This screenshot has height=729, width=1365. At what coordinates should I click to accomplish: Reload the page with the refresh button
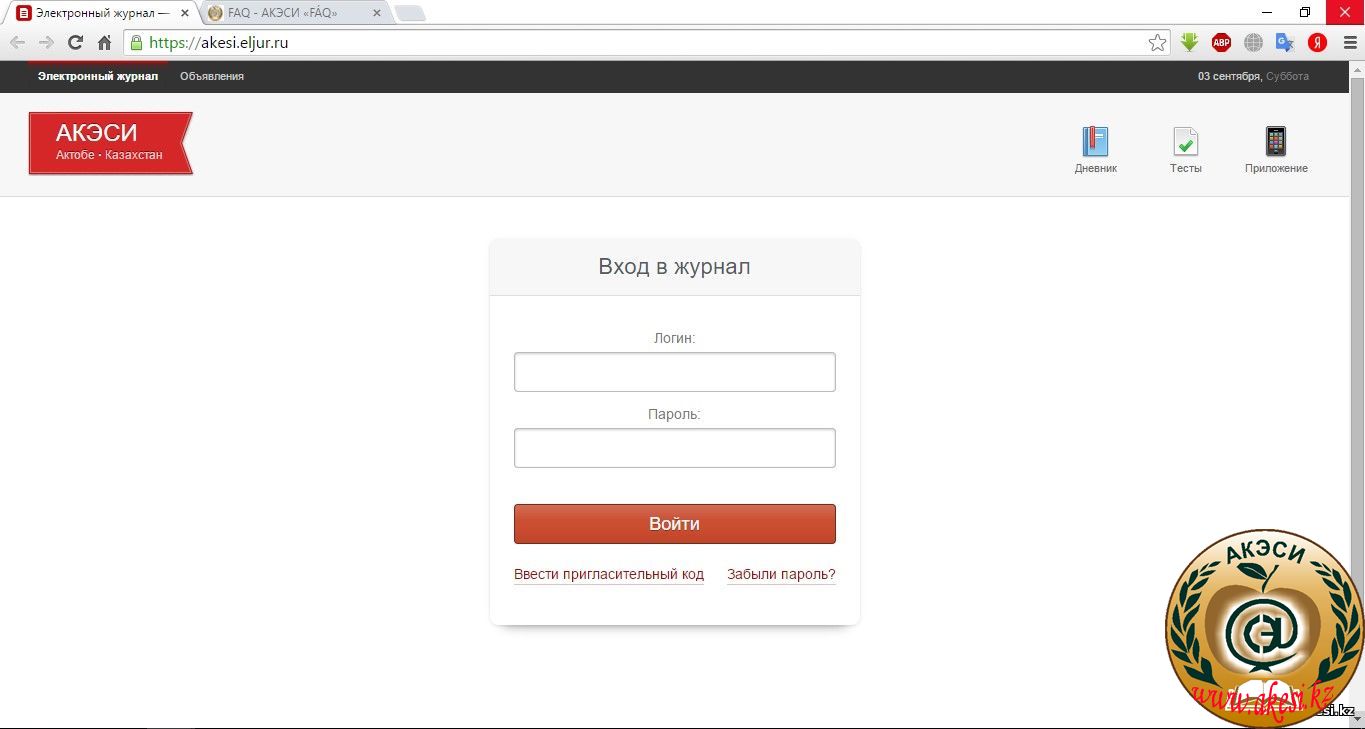click(x=75, y=43)
